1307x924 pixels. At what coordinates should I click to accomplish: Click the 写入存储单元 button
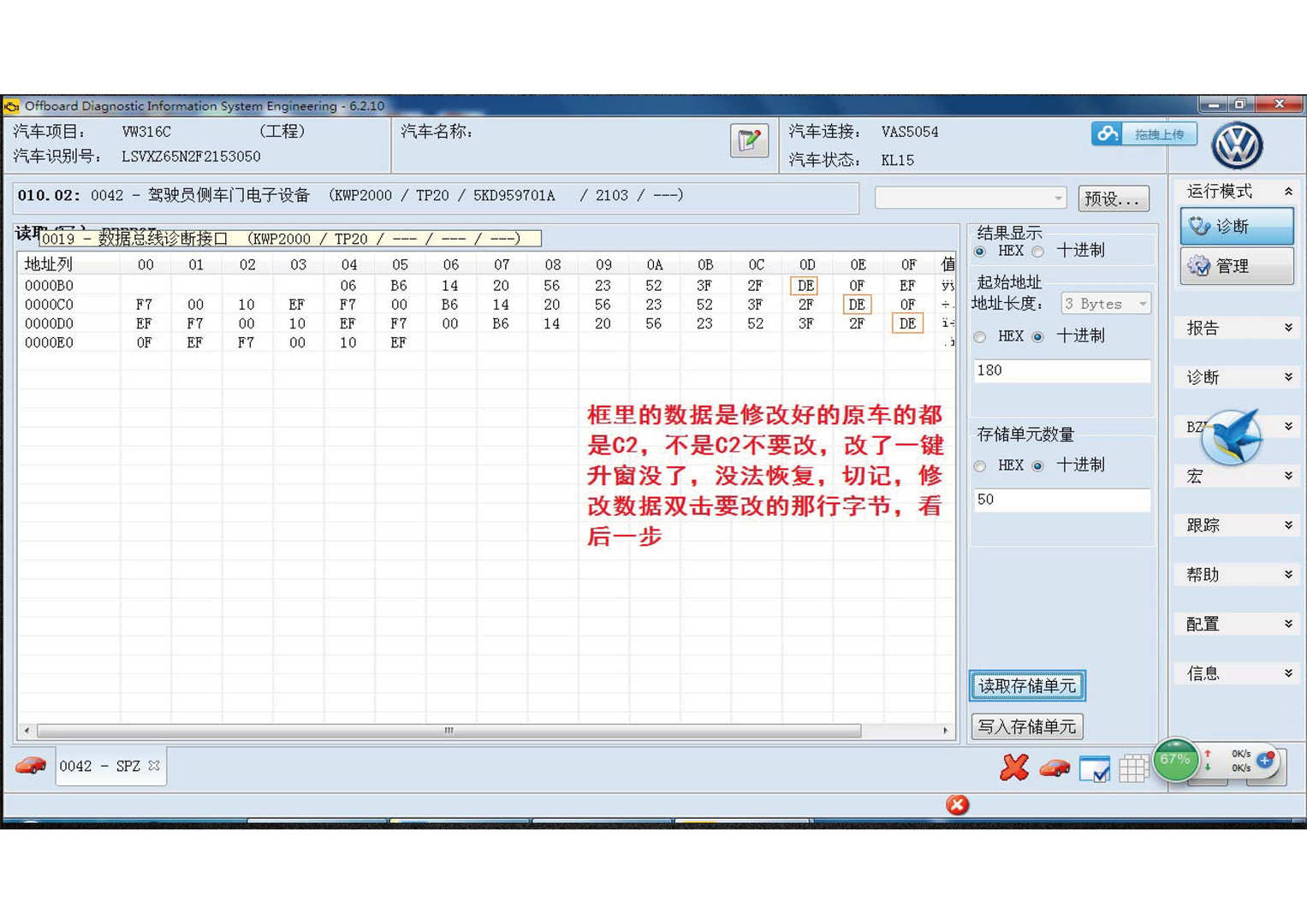point(1027,726)
